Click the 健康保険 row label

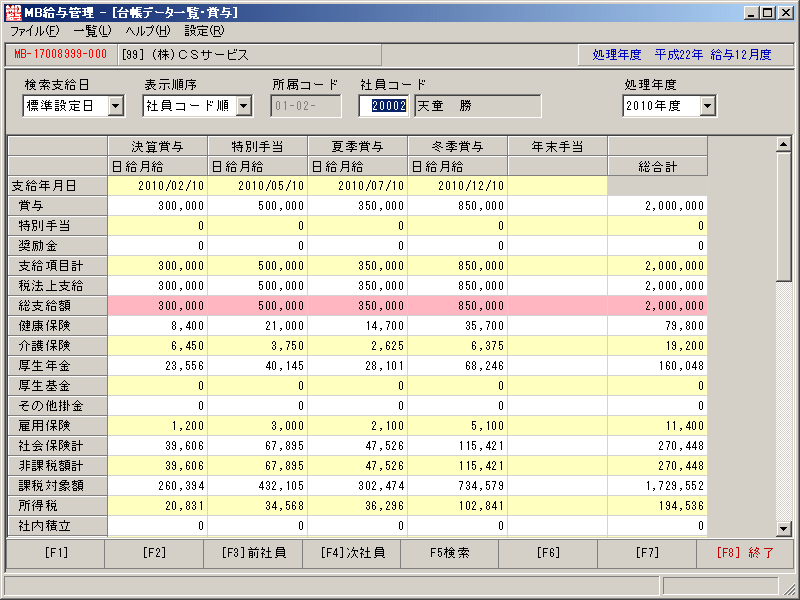point(58,326)
